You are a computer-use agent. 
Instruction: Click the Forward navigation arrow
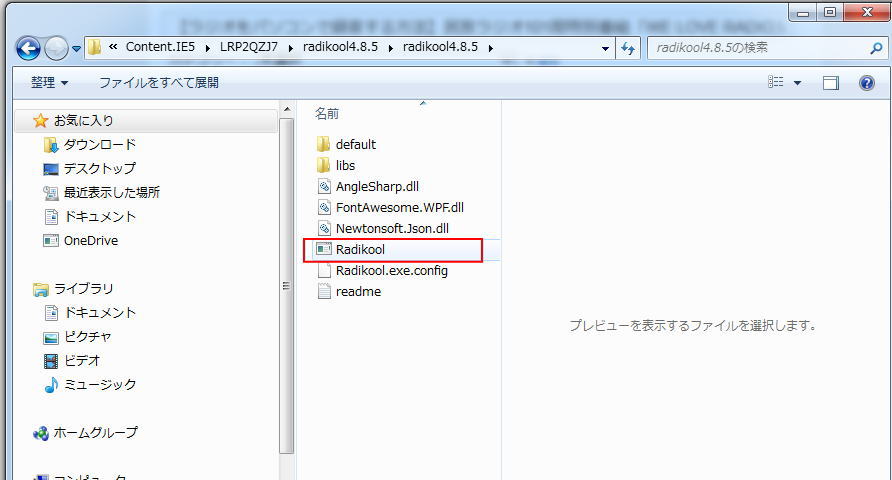[x=56, y=48]
